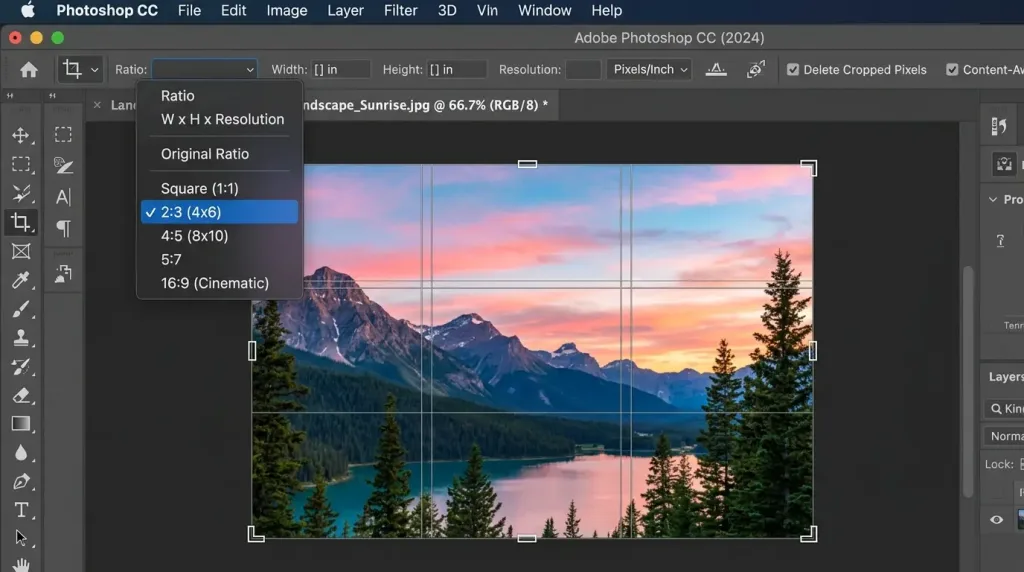Open the Window menu
Viewport: 1024px width, 572px height.
[545, 10]
